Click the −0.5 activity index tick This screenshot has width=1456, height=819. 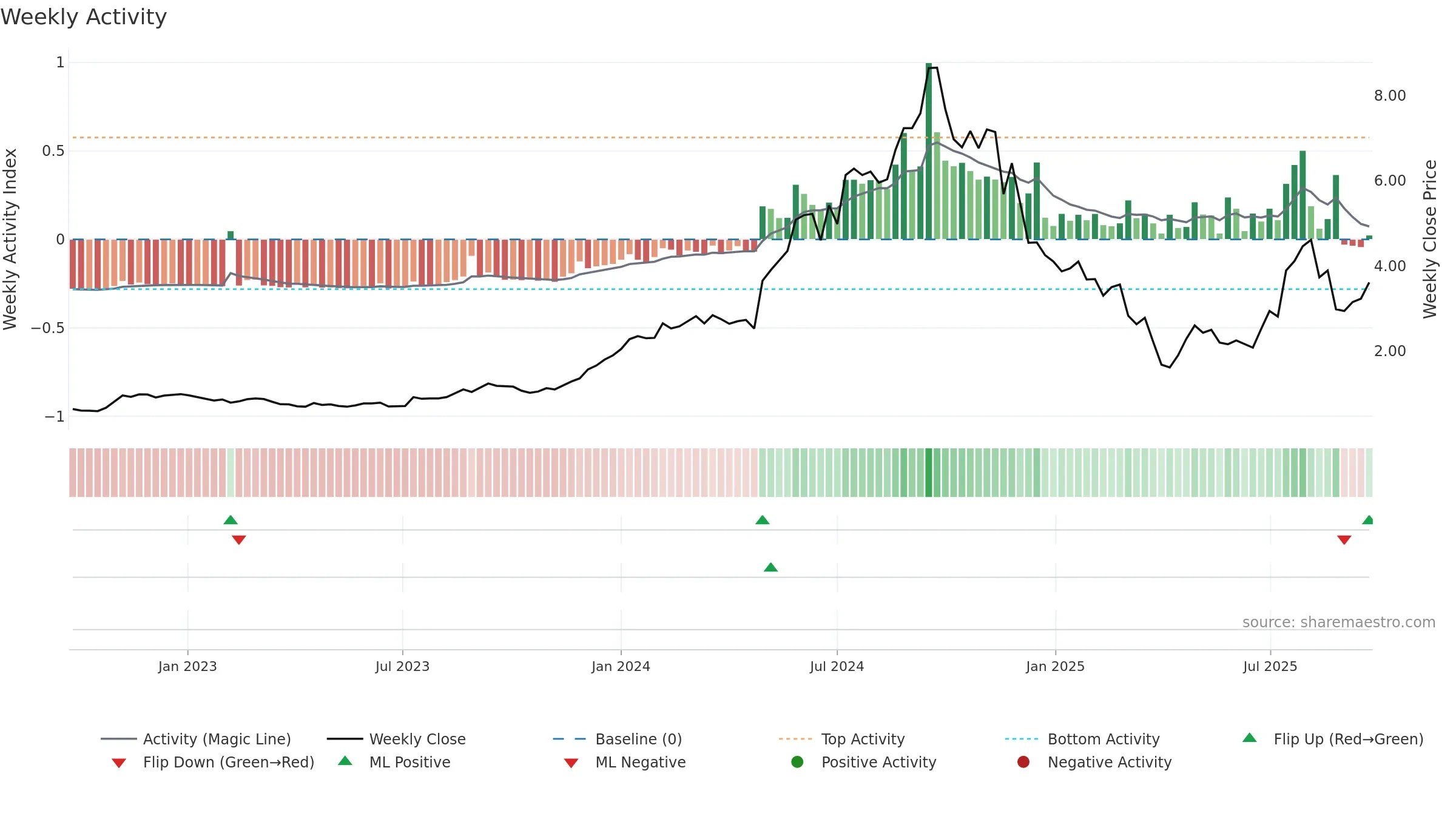[48, 328]
